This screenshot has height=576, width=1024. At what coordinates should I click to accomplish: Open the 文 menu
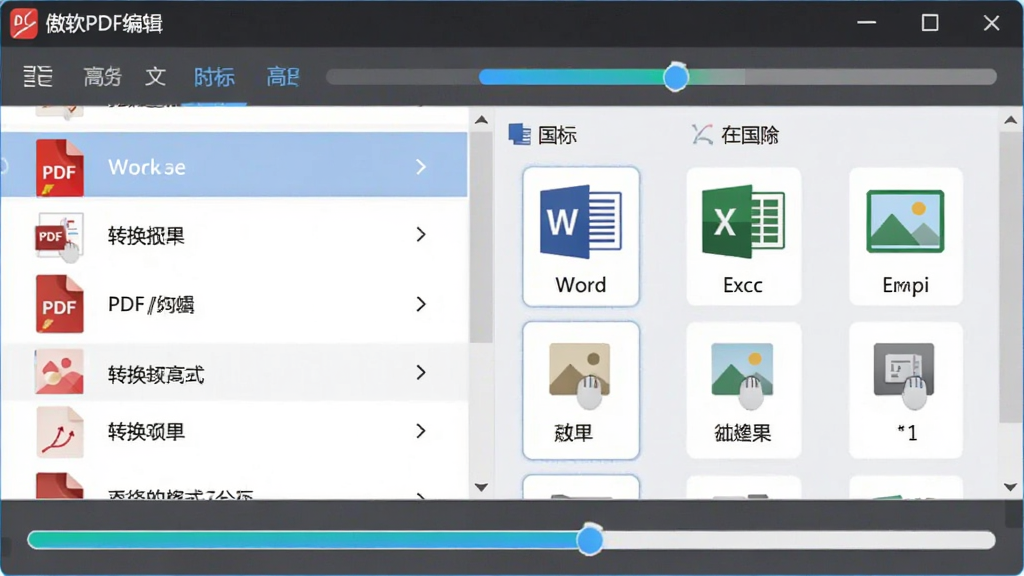tap(155, 76)
